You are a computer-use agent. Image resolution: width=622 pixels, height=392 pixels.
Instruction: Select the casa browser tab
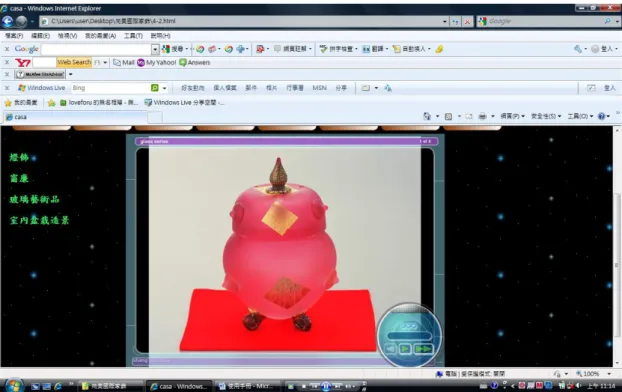pos(75,117)
